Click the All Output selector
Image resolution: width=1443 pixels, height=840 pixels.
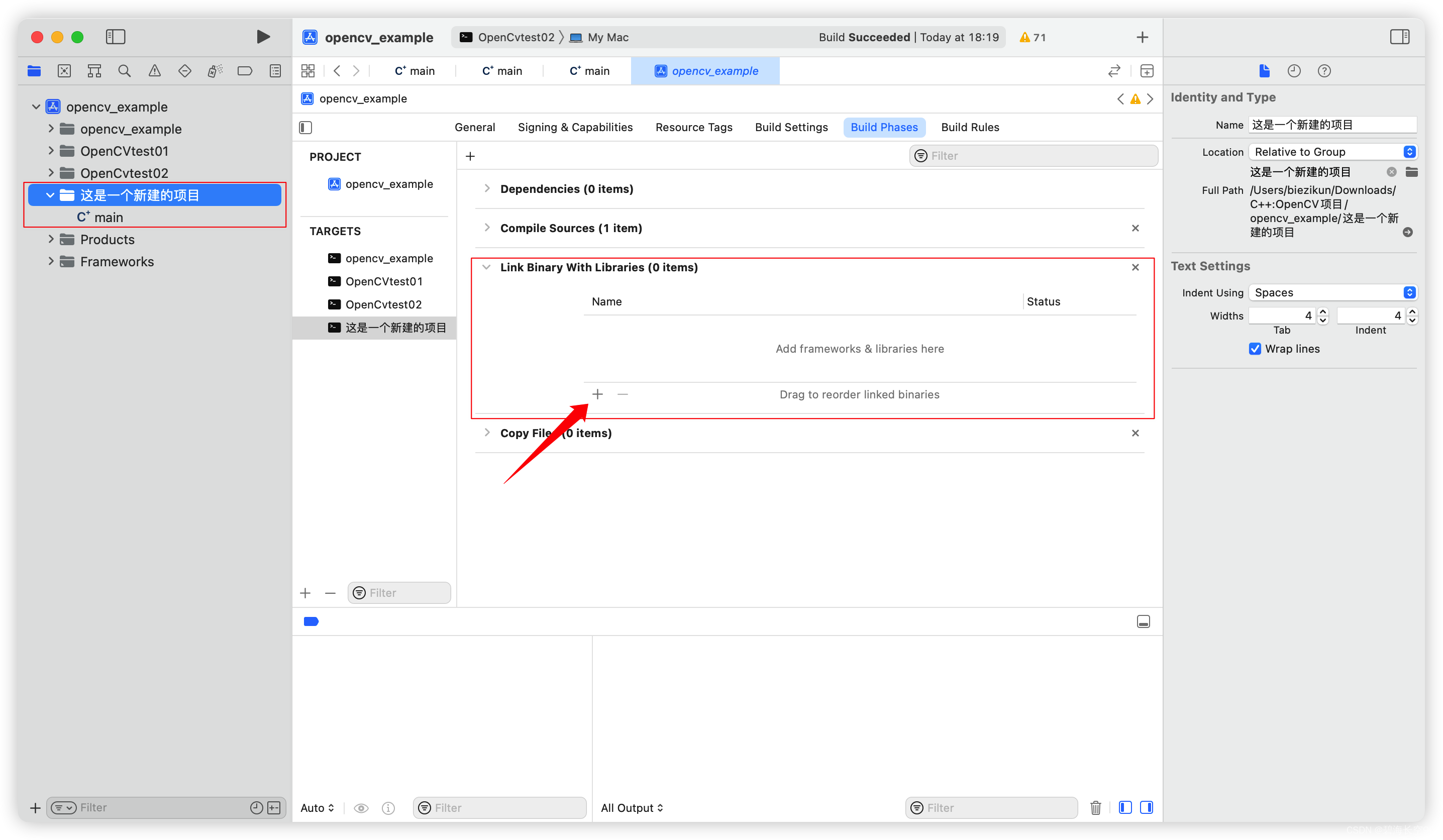(x=632, y=807)
